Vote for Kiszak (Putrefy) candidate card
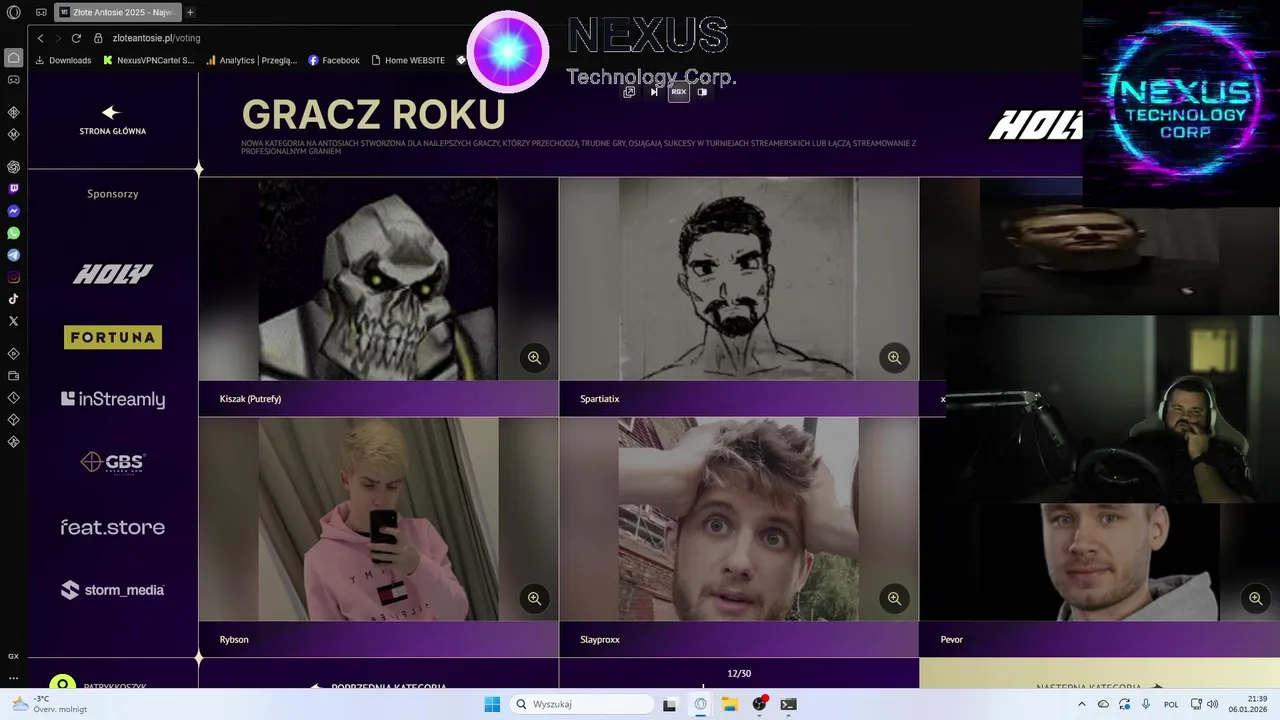Image resolution: width=1280 pixels, height=720 pixels. [x=378, y=297]
